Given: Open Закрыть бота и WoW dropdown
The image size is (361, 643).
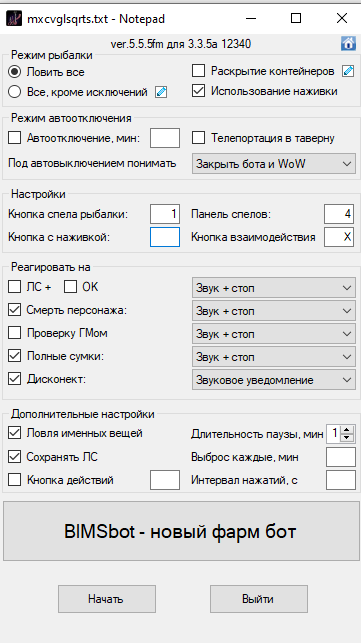Looking at the screenshot, I should point(274,164).
